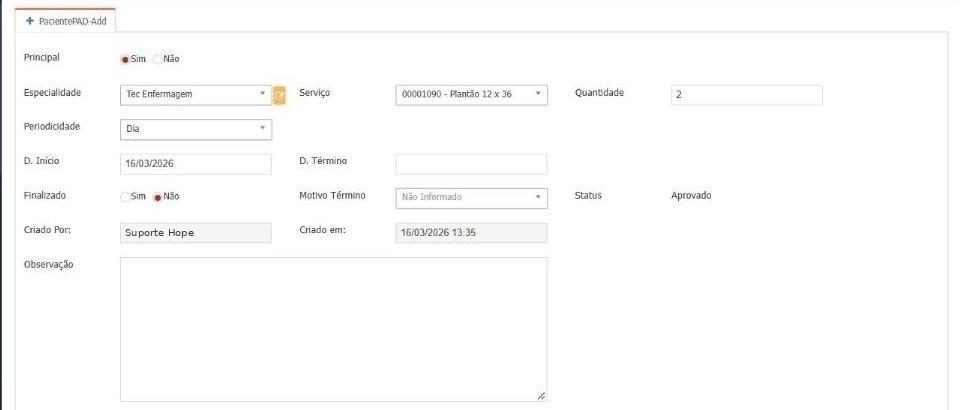Click the Observação label

point(48,264)
